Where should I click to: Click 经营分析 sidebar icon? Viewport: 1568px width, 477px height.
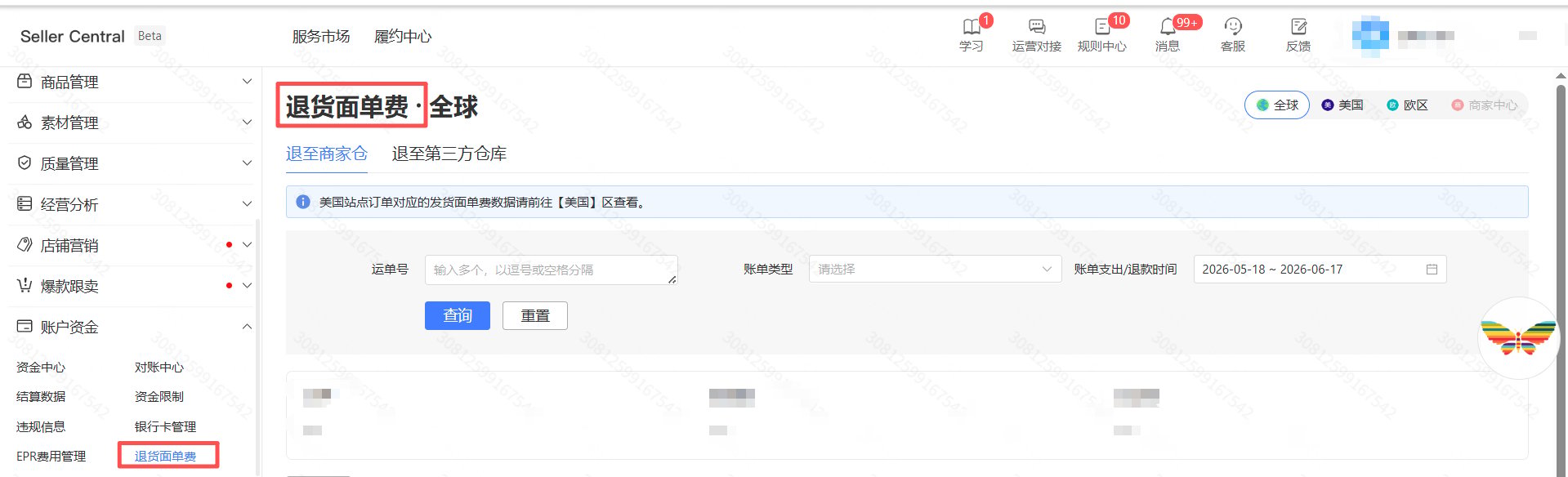(x=25, y=204)
